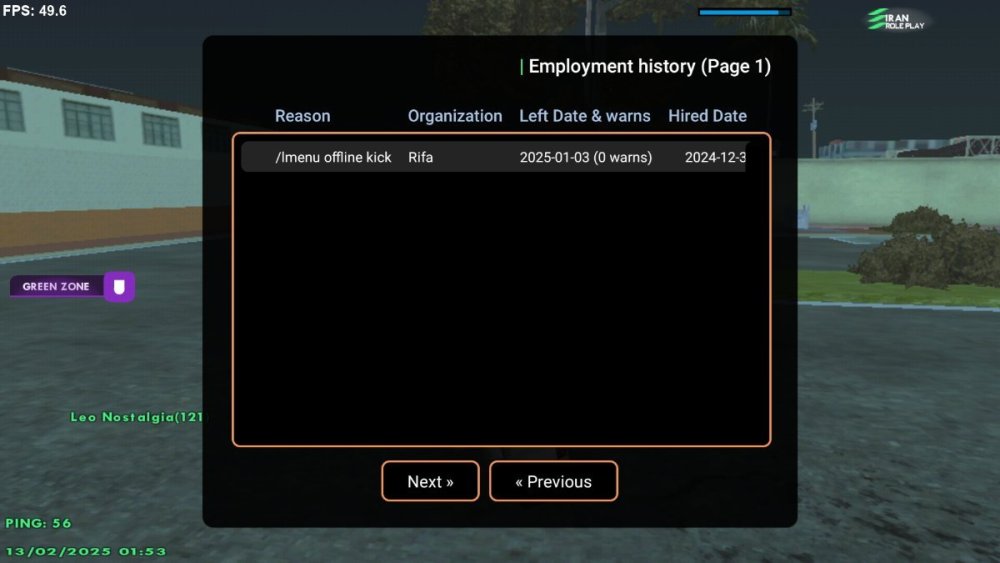This screenshot has height=563, width=1000.
Task: Click the FPS: 49.6 counter
Action: [34, 11]
